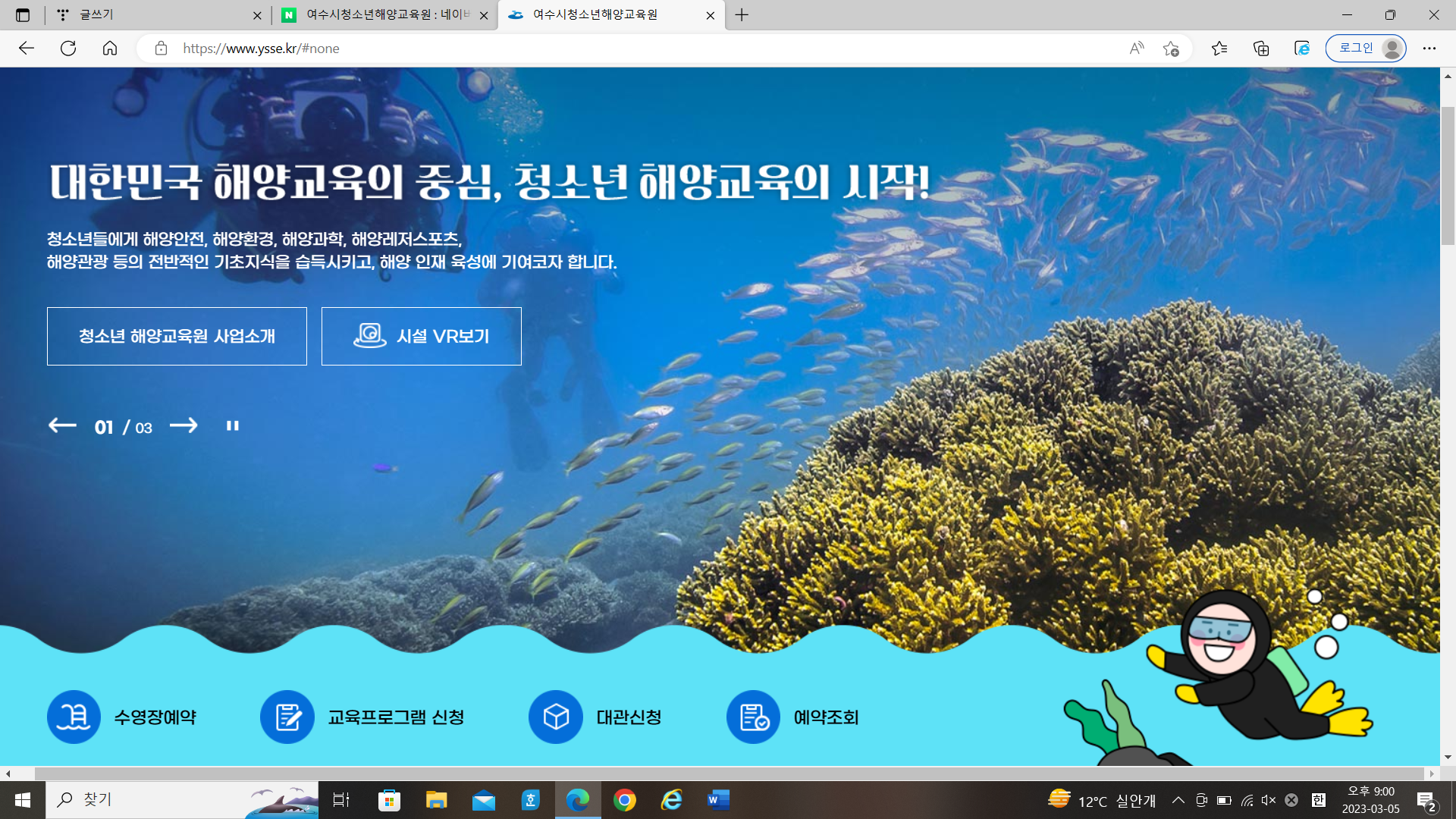Viewport: 1456px width, 819px height.
Task: Open Task View on the taskbar
Action: [341, 800]
